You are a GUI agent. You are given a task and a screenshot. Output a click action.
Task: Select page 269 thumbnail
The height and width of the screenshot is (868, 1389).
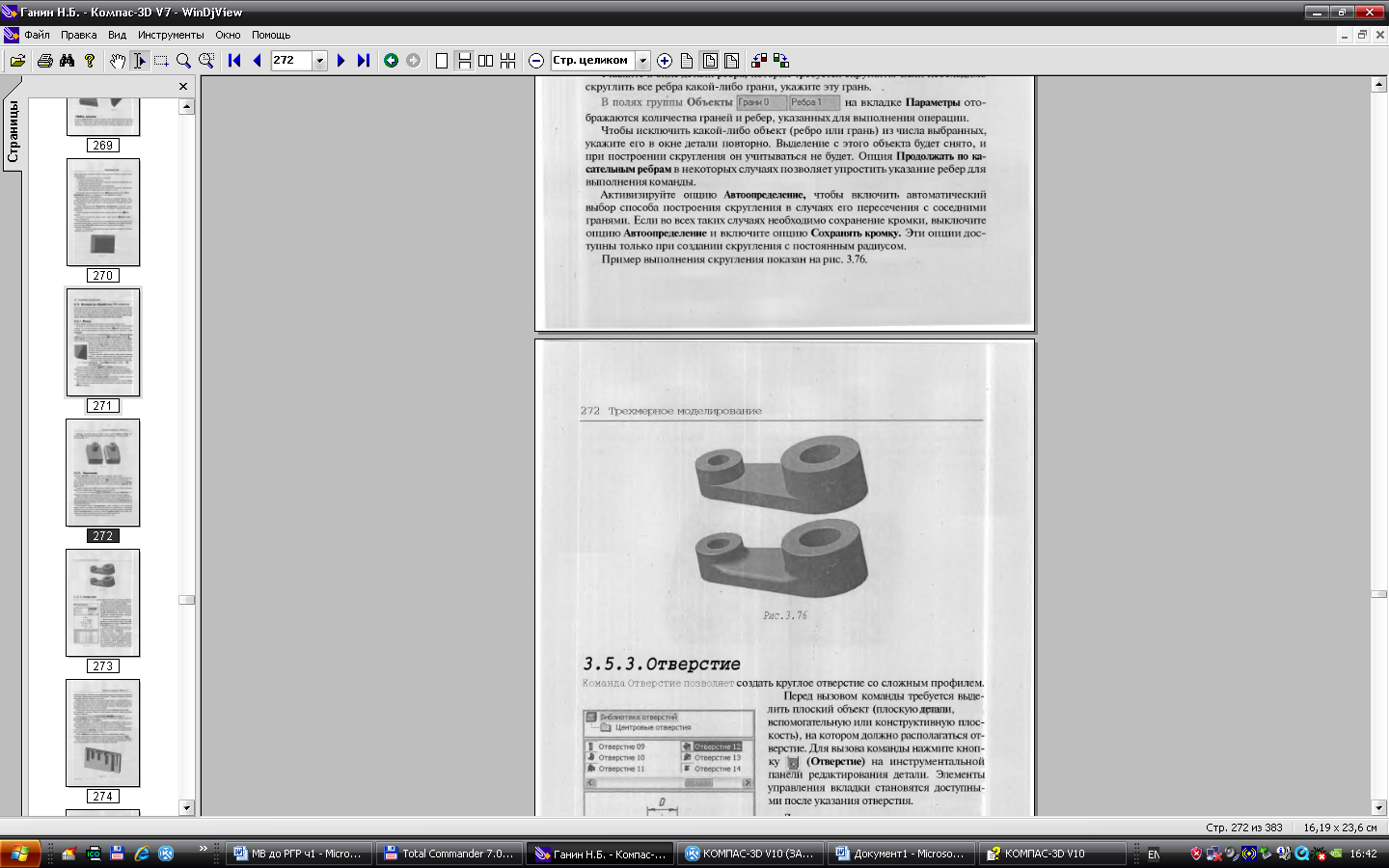tap(103, 116)
